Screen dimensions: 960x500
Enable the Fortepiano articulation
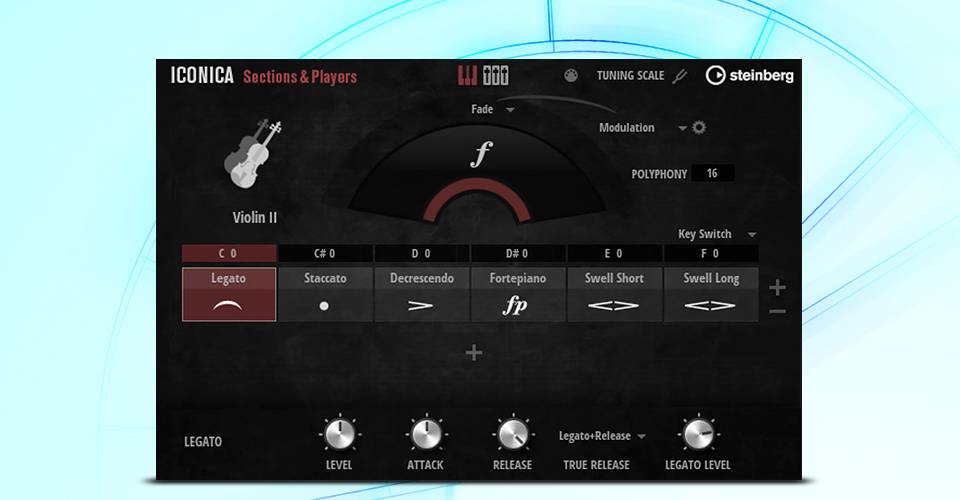tap(518, 294)
